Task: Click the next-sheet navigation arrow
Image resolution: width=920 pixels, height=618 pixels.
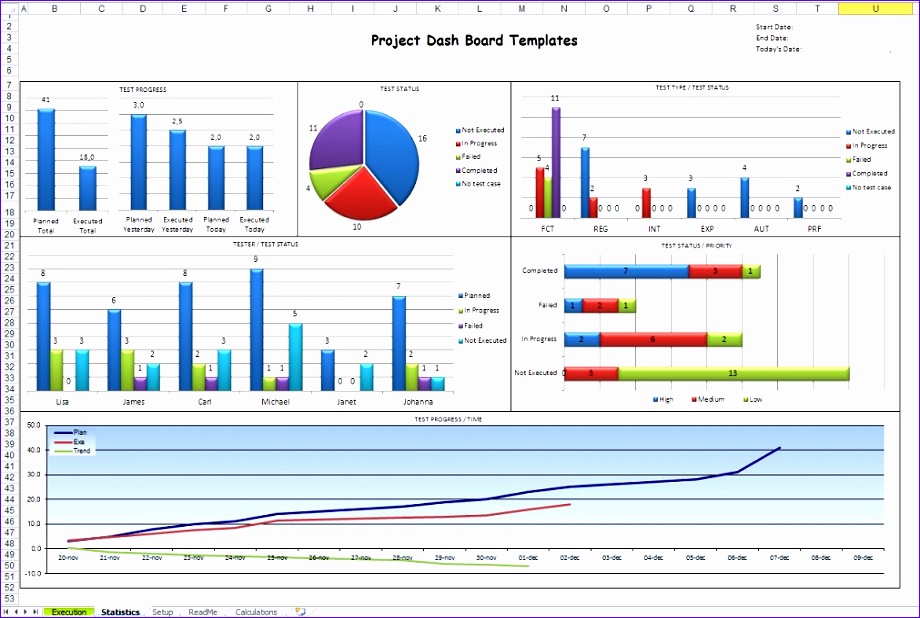Action: [26, 611]
